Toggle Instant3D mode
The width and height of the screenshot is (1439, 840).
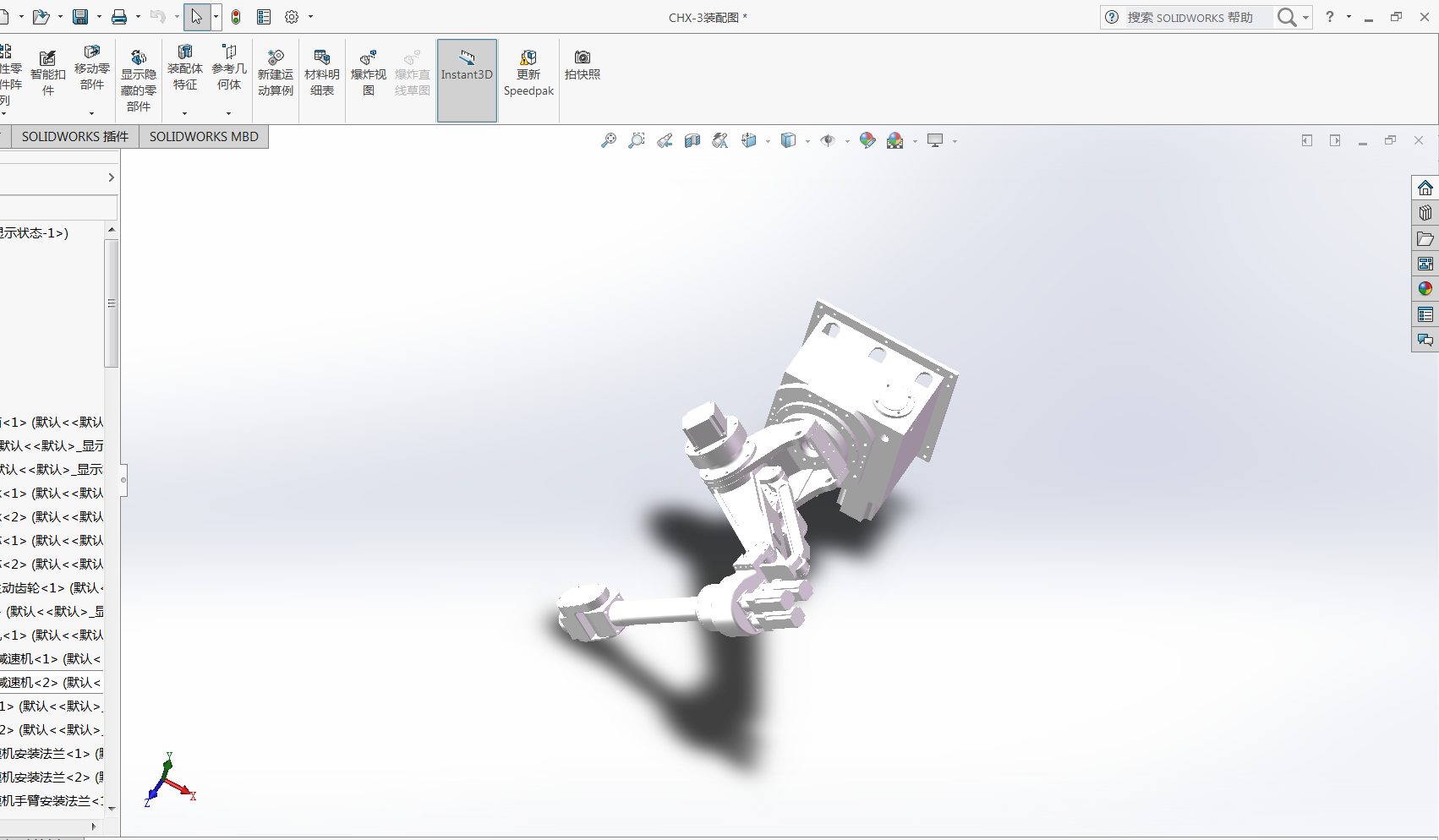(x=467, y=80)
